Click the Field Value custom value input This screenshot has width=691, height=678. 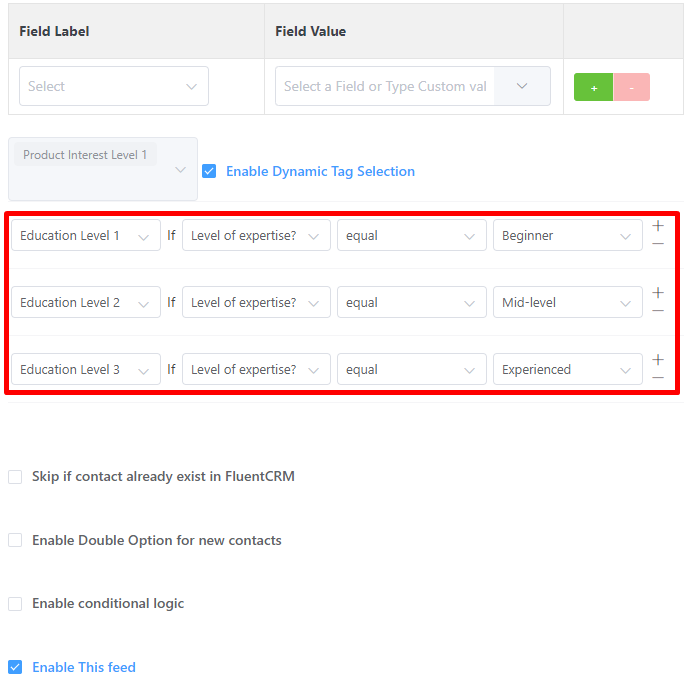(385, 86)
